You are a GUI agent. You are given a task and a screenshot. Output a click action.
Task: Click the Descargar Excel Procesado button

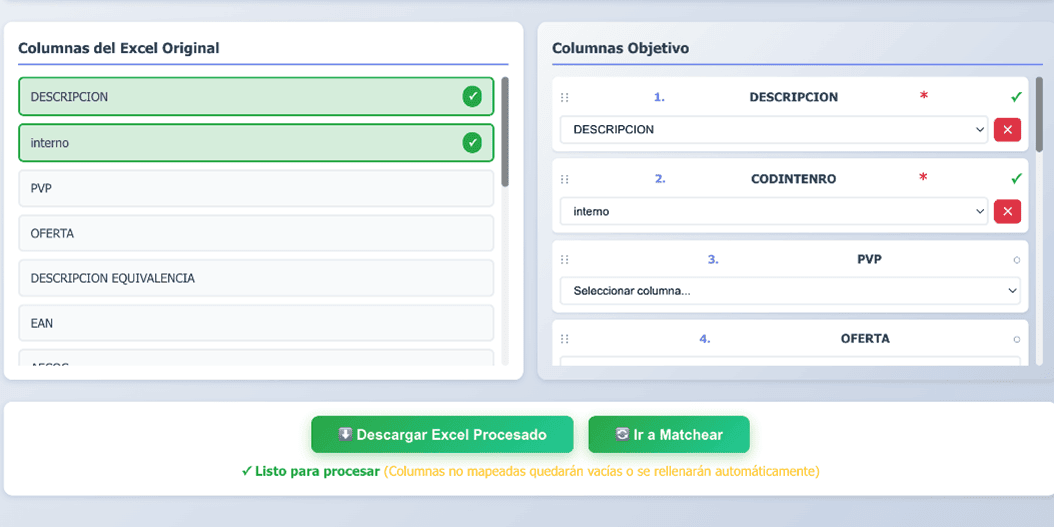442,435
